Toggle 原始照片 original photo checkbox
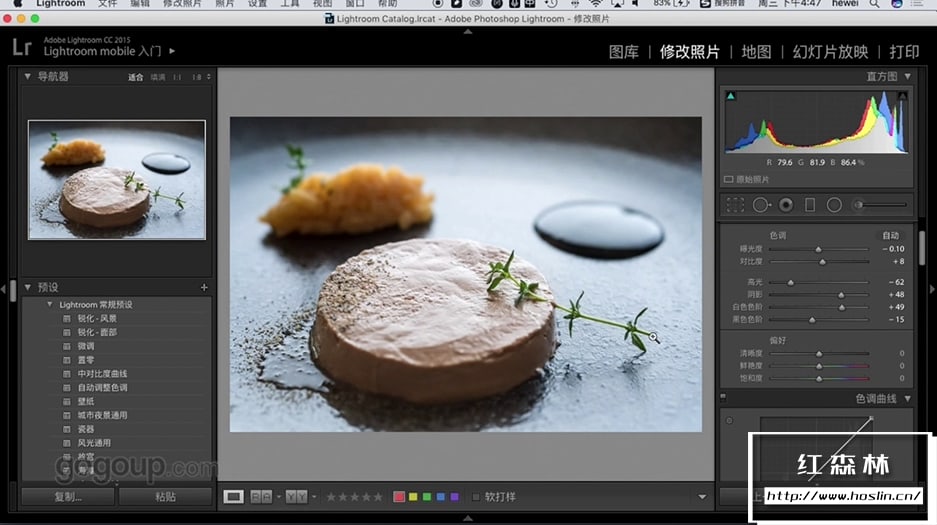The height and width of the screenshot is (525, 937). [728, 179]
